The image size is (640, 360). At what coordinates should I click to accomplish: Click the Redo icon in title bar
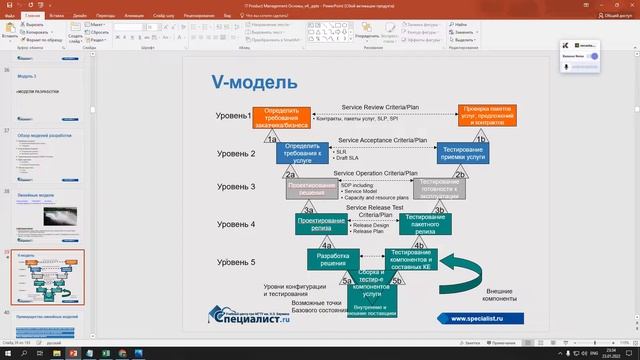(x=31, y=5)
